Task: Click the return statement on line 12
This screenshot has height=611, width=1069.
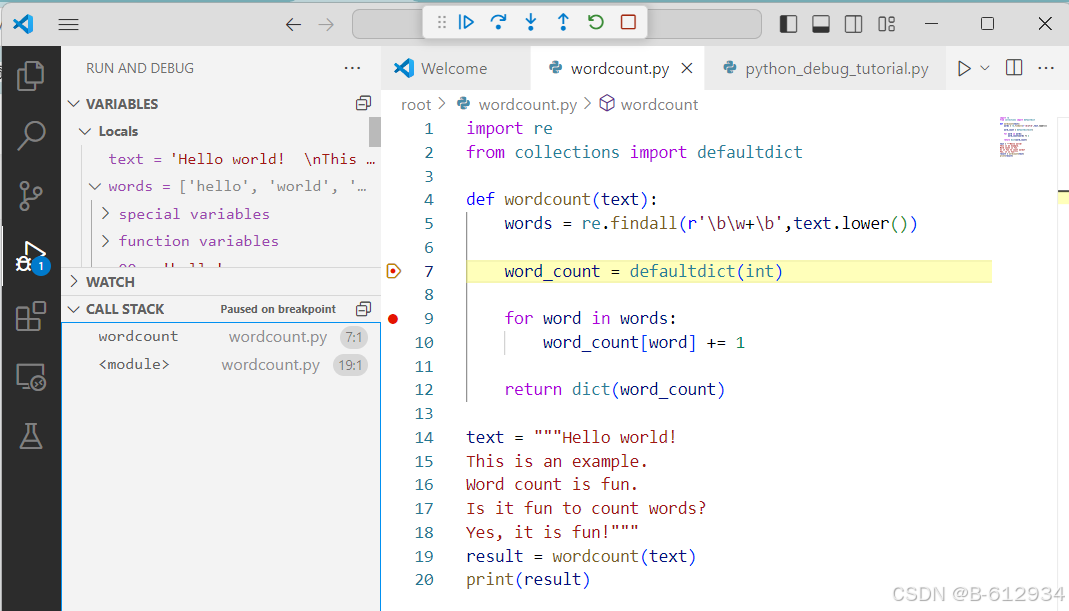Action: pos(614,389)
